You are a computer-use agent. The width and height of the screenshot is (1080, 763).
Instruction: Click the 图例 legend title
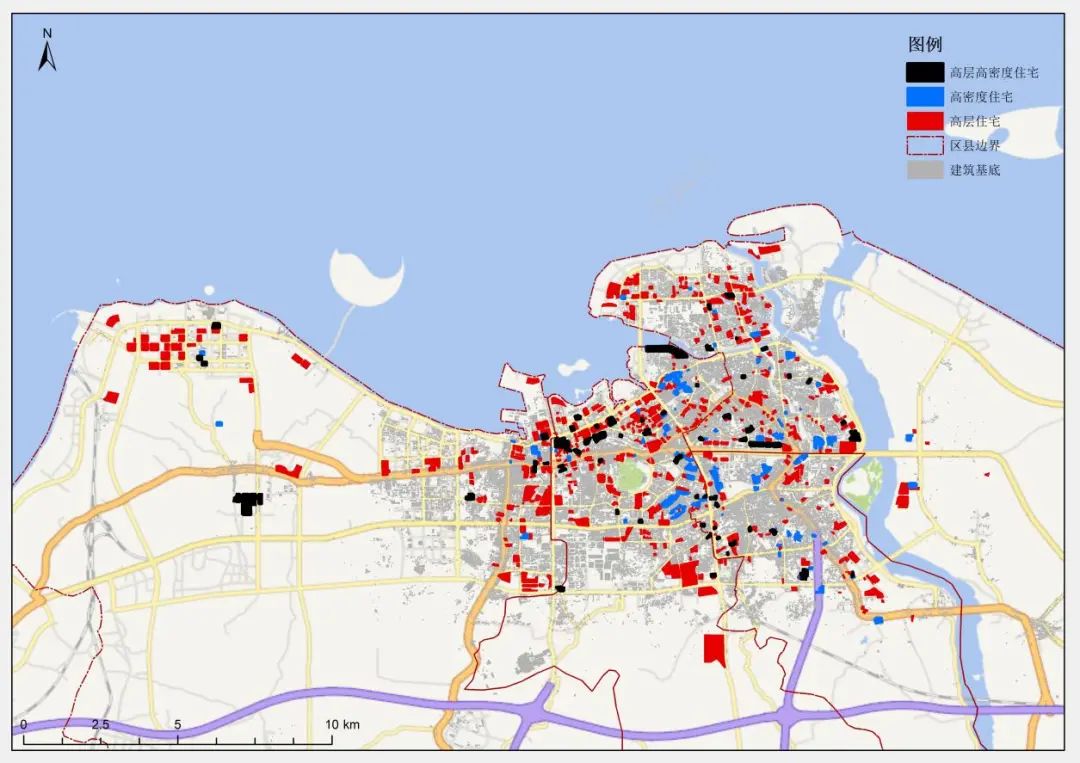point(925,45)
